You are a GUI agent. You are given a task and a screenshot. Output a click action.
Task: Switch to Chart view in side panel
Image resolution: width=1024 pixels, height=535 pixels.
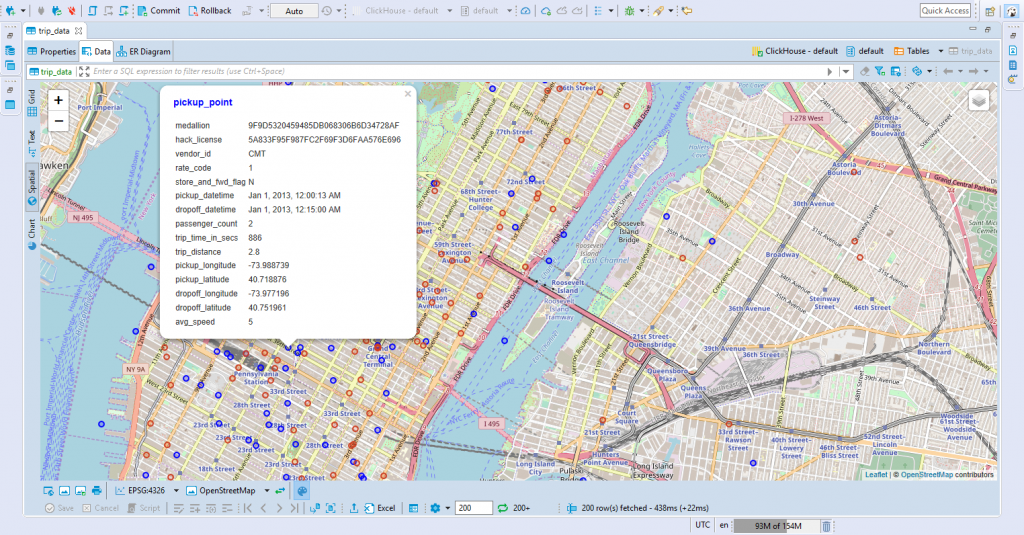(x=32, y=235)
